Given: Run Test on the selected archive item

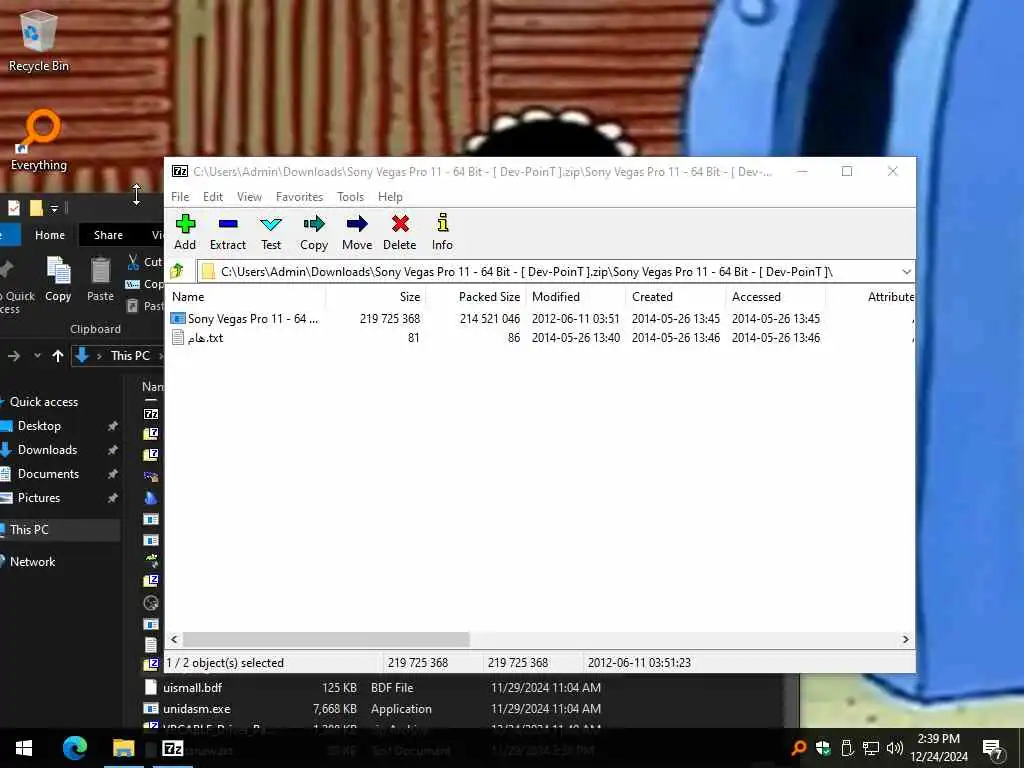Looking at the screenshot, I should (270, 232).
